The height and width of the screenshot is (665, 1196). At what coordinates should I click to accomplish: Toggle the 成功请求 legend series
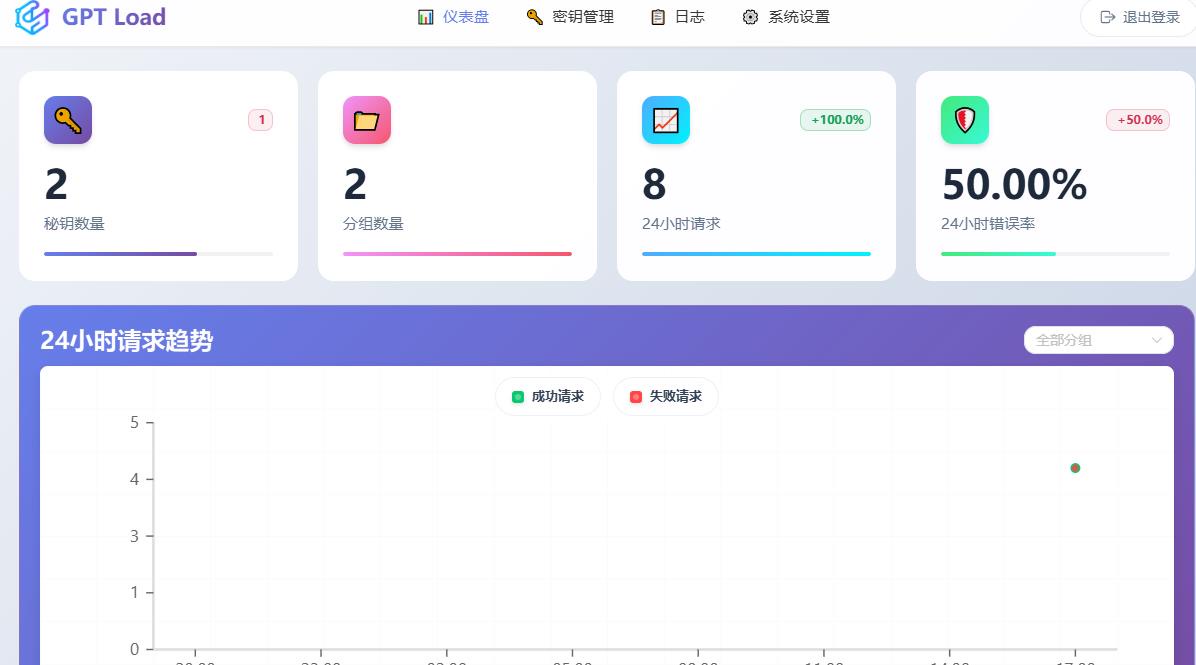547,397
